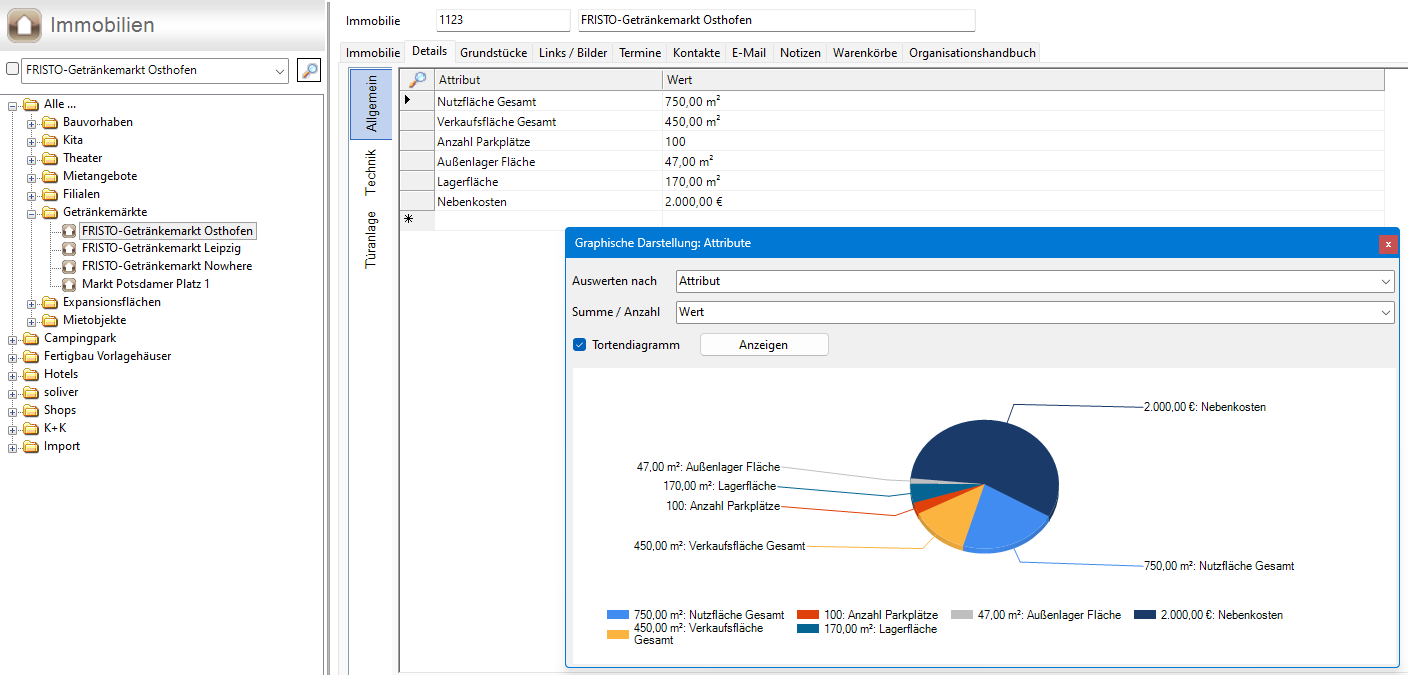Click the Lagerfläche attribute cell
The width and height of the screenshot is (1408, 675).
[x=548, y=182]
